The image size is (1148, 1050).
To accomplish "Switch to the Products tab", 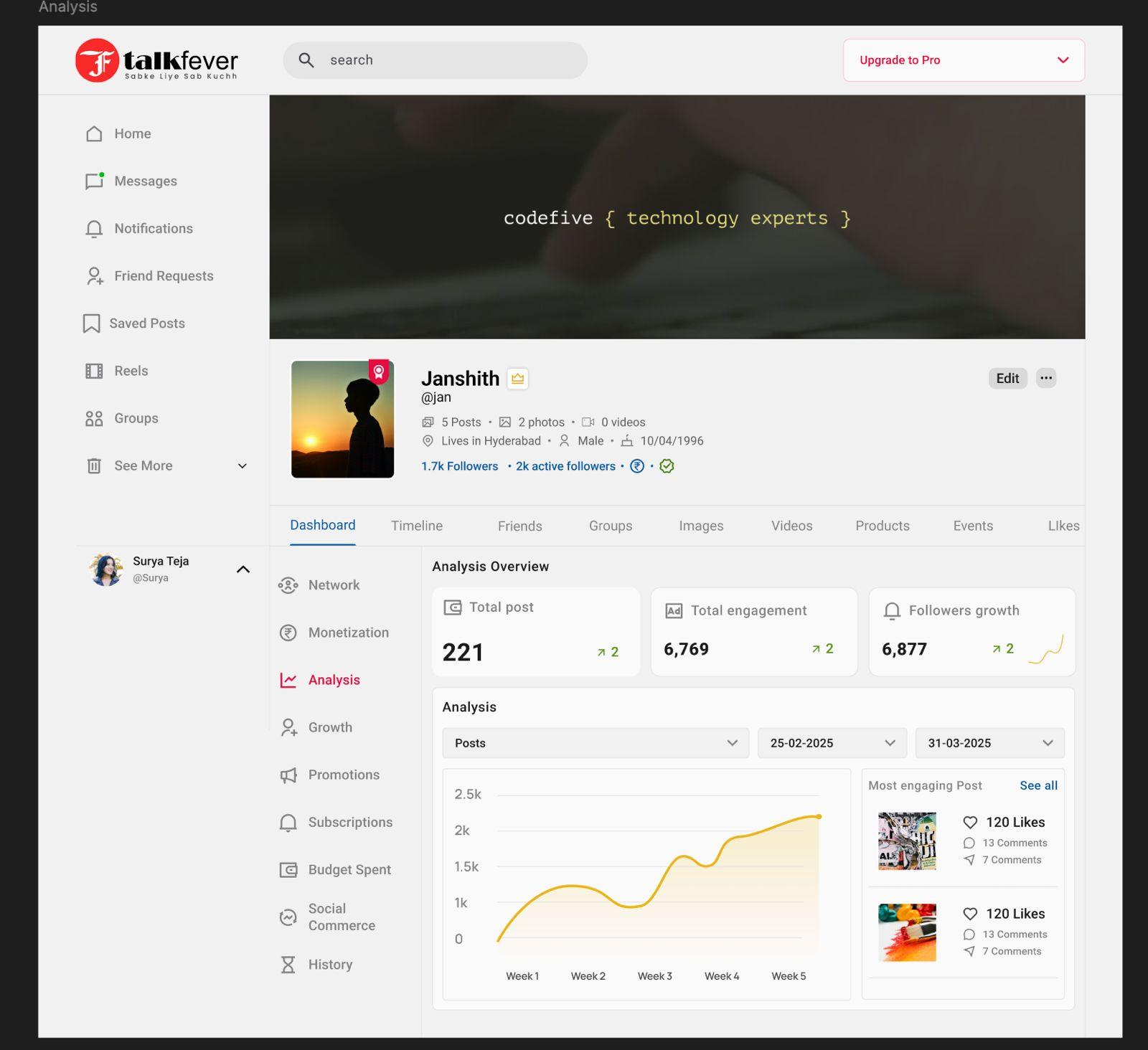I will [882, 526].
